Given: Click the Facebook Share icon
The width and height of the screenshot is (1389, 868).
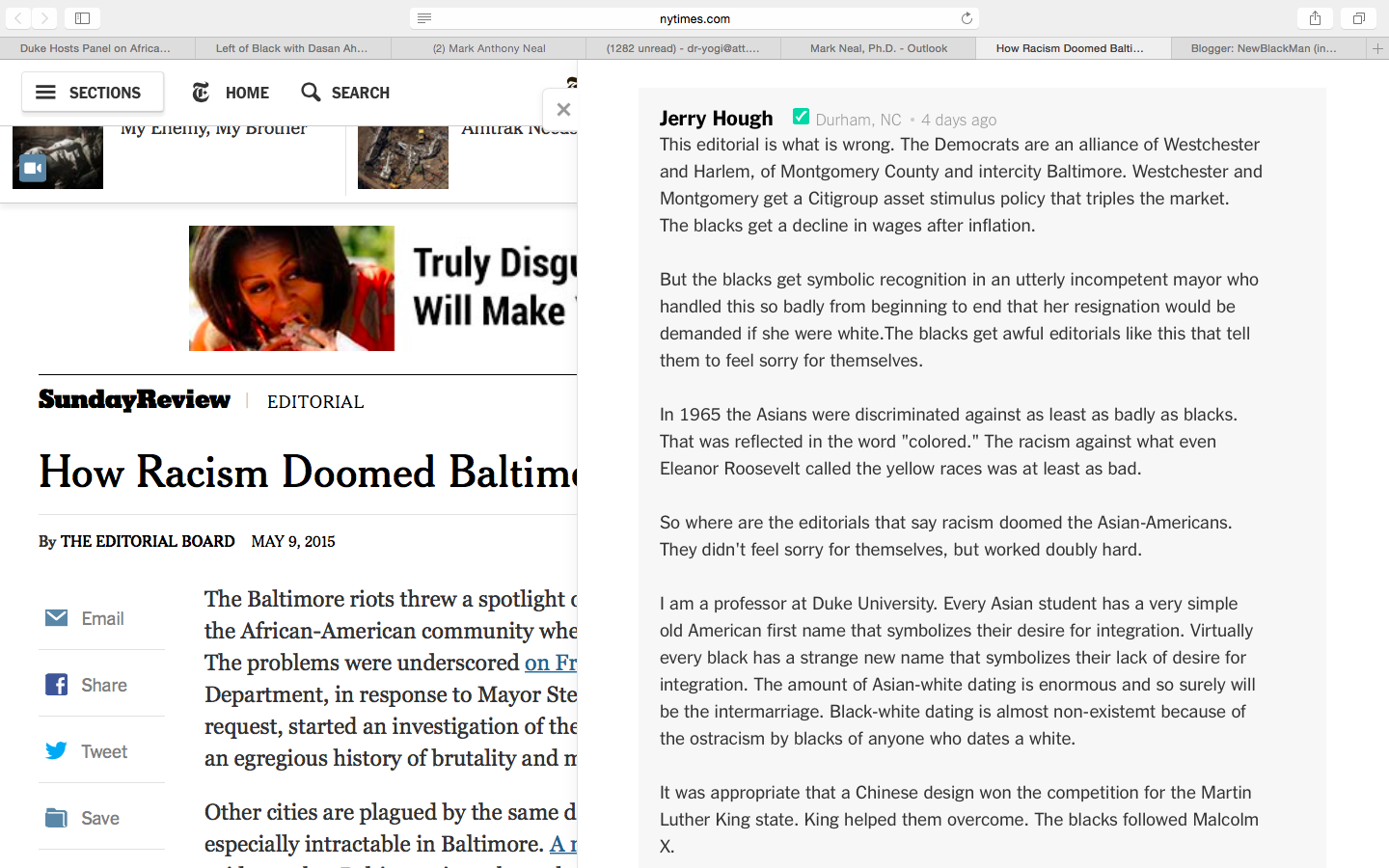Looking at the screenshot, I should 57,685.
